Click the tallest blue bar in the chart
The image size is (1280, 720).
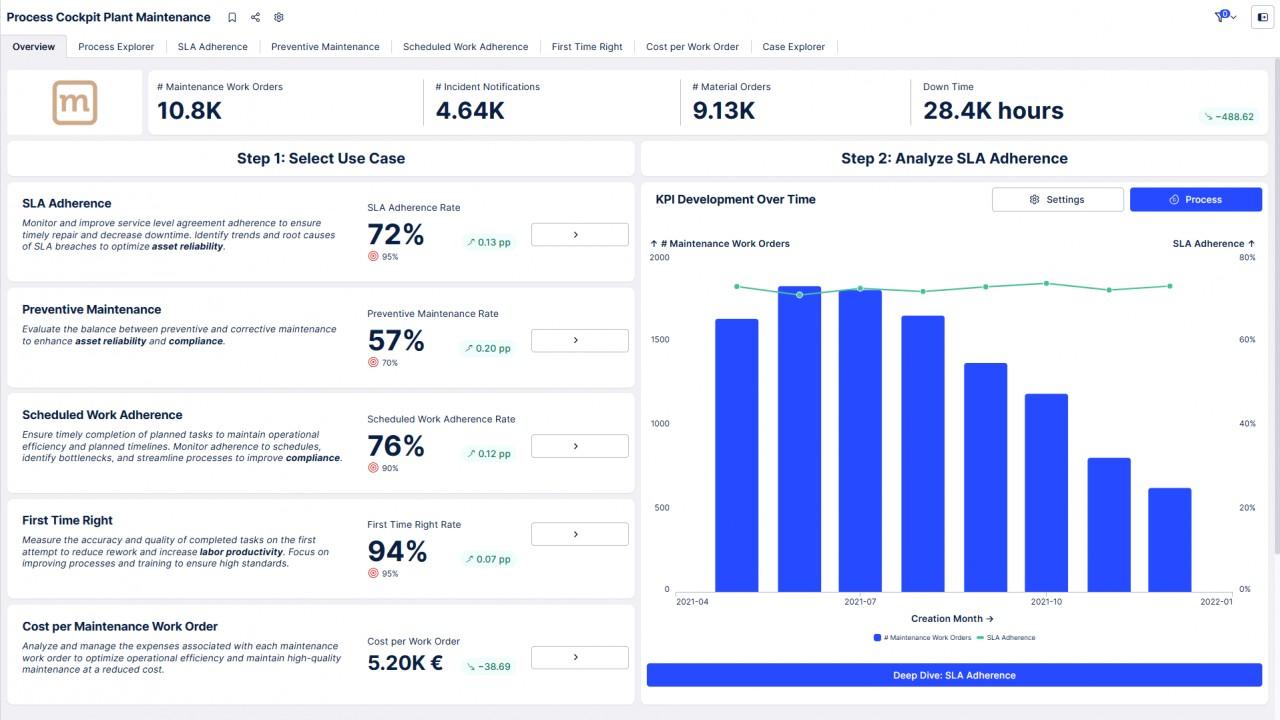click(x=799, y=440)
